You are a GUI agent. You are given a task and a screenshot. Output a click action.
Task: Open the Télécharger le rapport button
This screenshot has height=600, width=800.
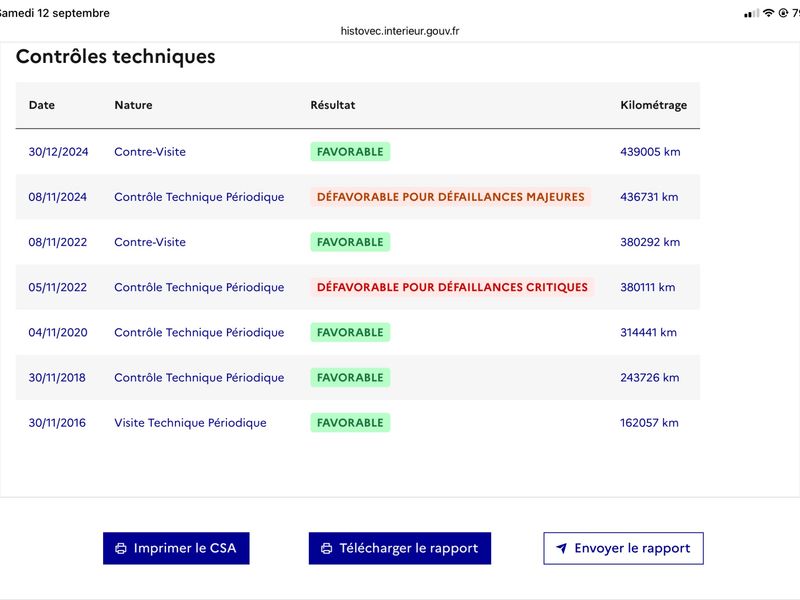pyautogui.click(x=399, y=548)
